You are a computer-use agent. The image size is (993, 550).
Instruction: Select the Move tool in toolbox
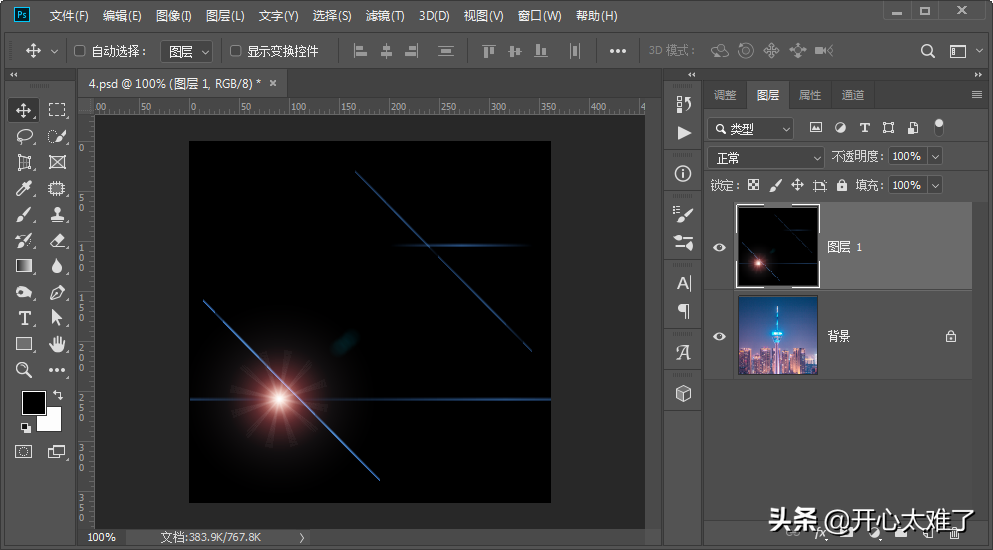(23, 110)
